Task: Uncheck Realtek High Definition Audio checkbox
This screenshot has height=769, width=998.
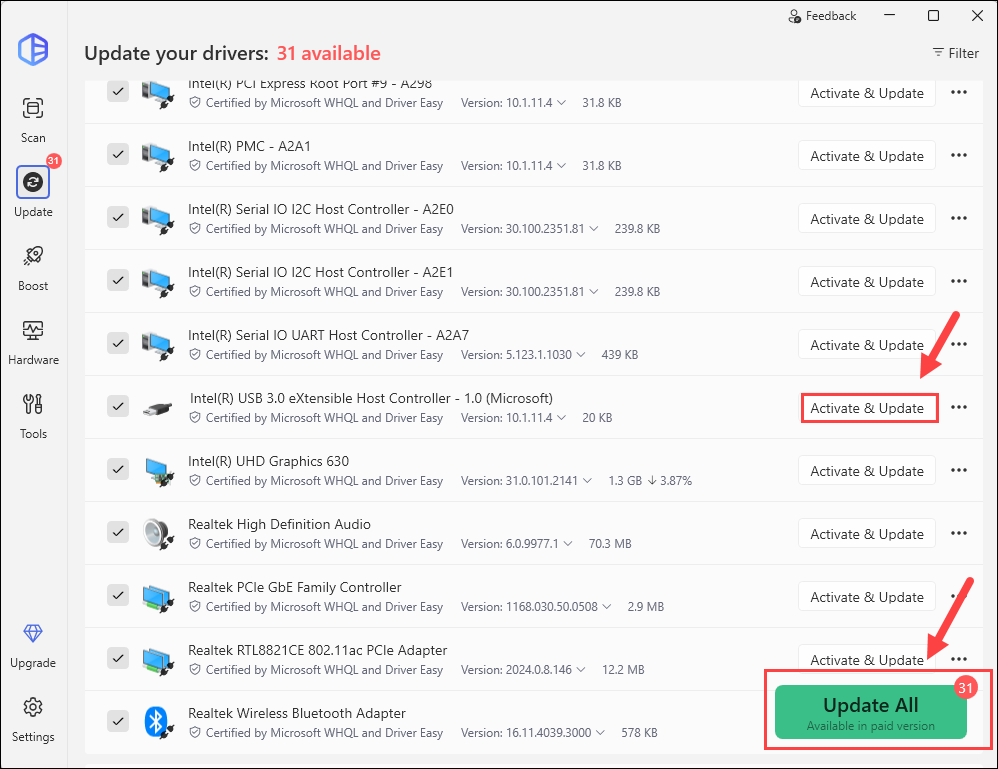Action: 118,532
